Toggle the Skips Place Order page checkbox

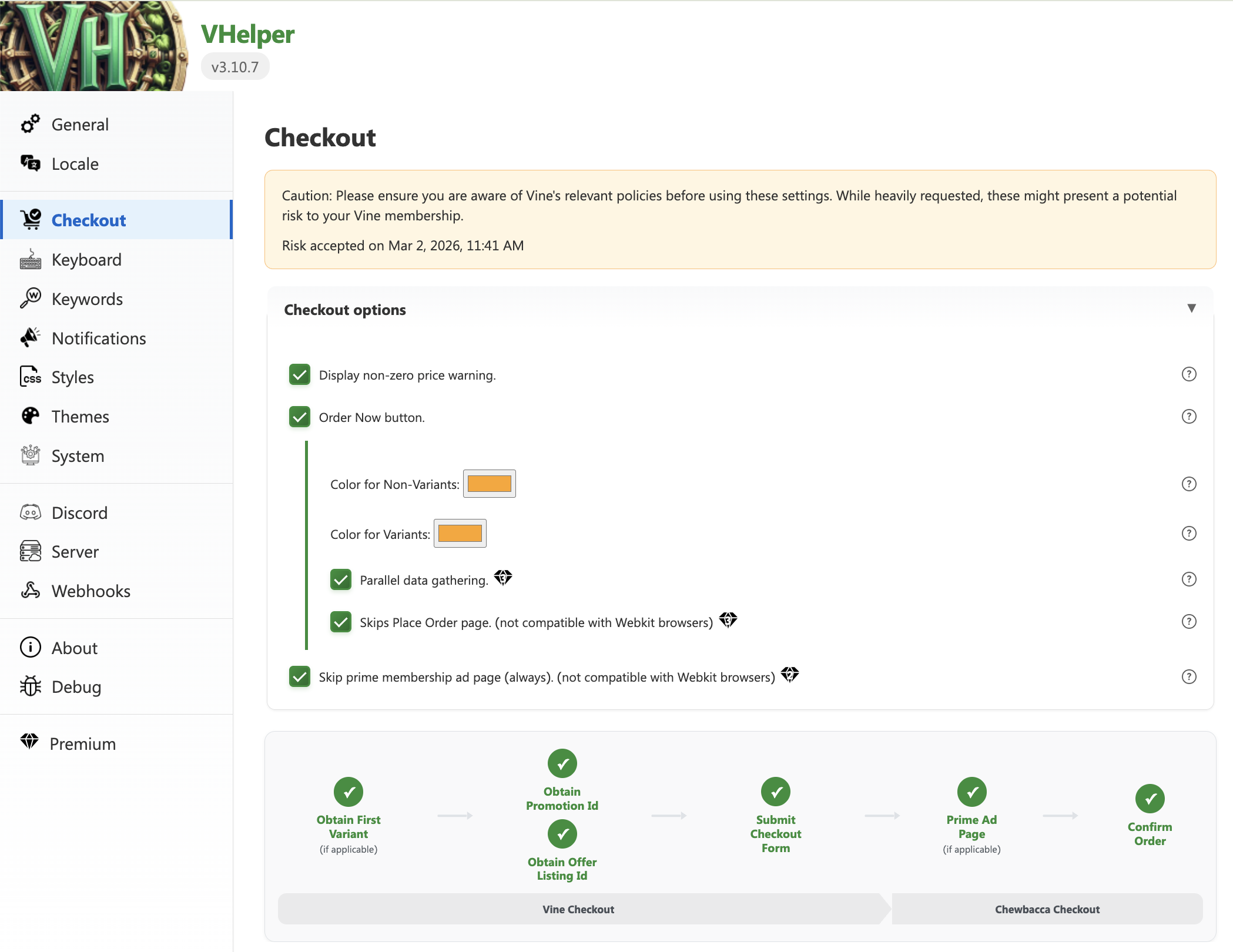tap(341, 622)
